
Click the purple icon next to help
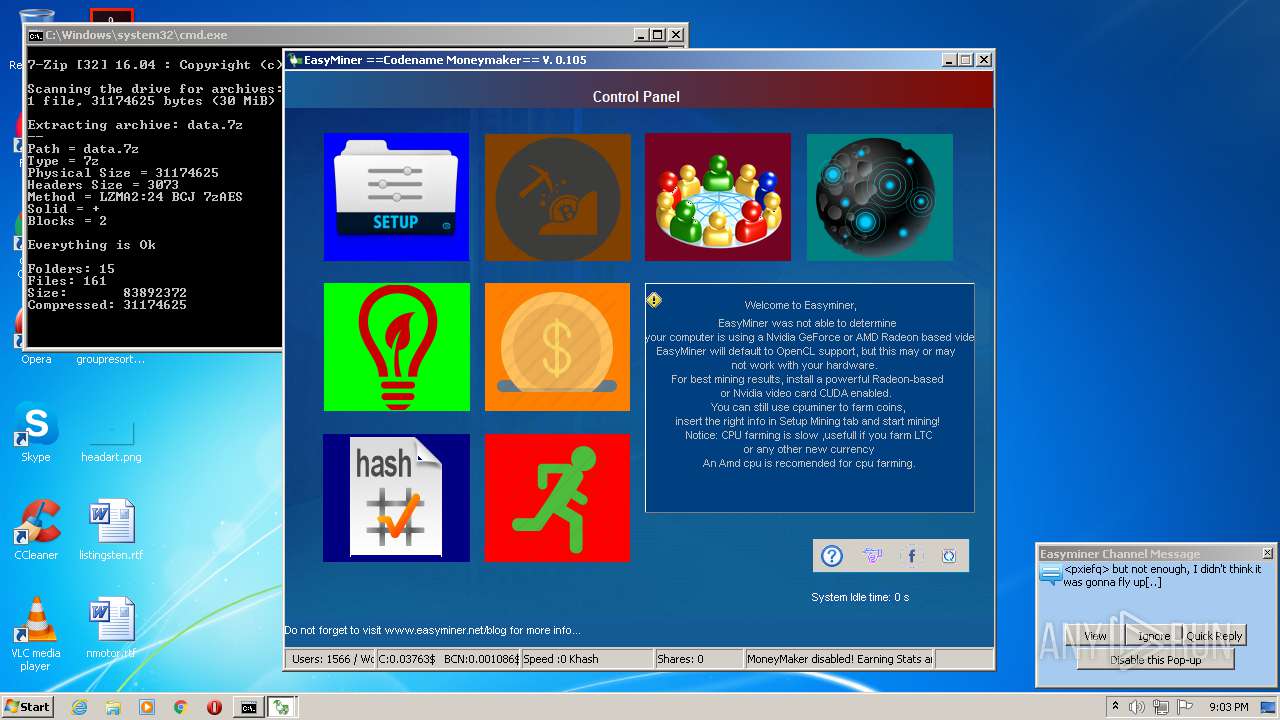pos(872,556)
